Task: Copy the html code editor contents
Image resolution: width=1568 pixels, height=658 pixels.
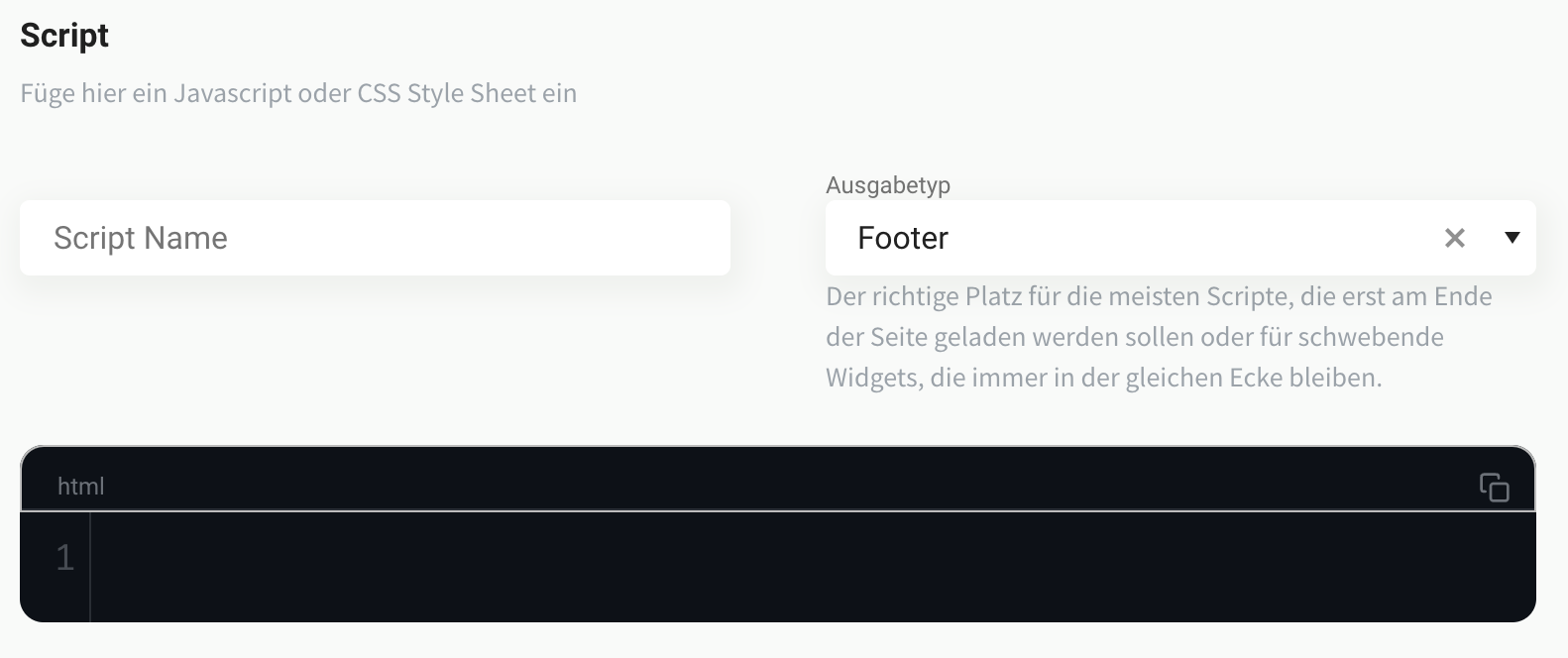Action: [x=1494, y=487]
